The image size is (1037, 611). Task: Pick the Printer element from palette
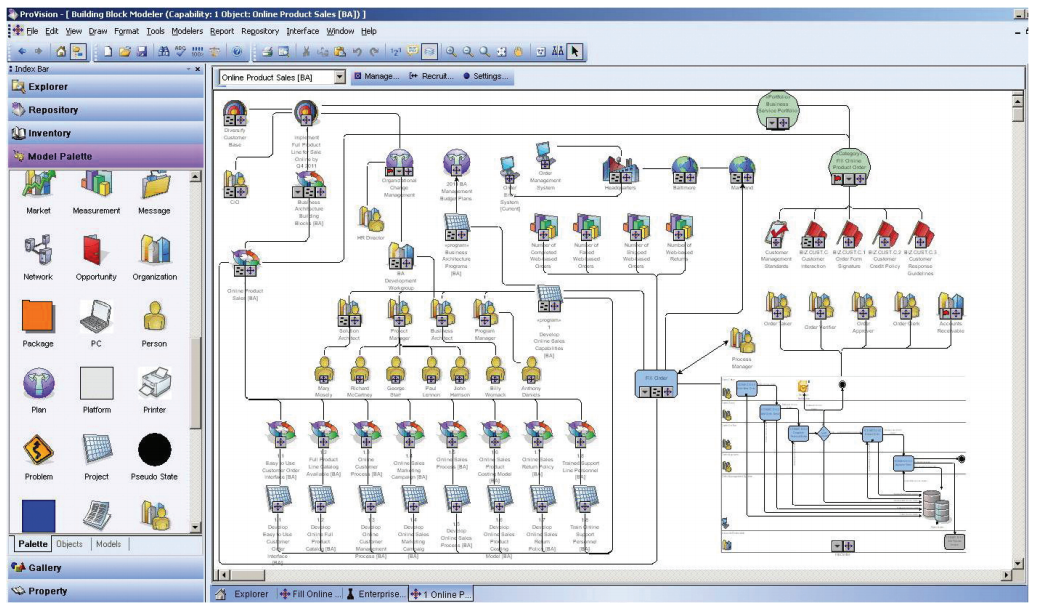(154, 383)
